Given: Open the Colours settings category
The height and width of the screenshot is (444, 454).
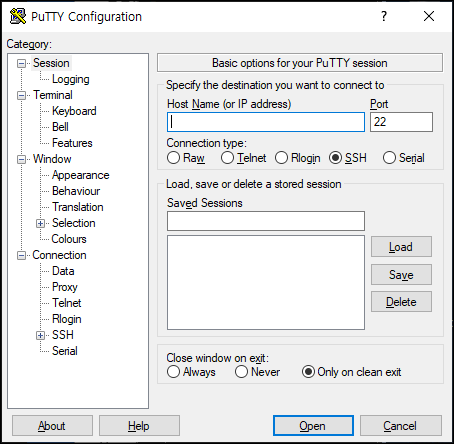Looking at the screenshot, I should tap(69, 239).
